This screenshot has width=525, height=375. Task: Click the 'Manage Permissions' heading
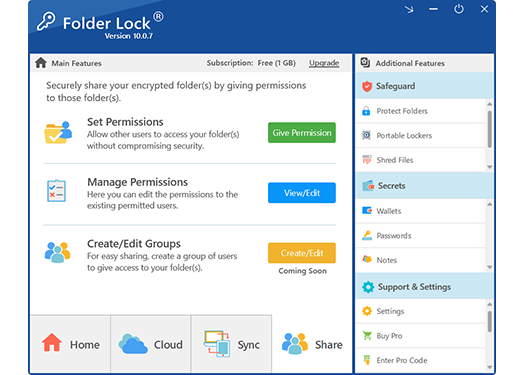(138, 182)
